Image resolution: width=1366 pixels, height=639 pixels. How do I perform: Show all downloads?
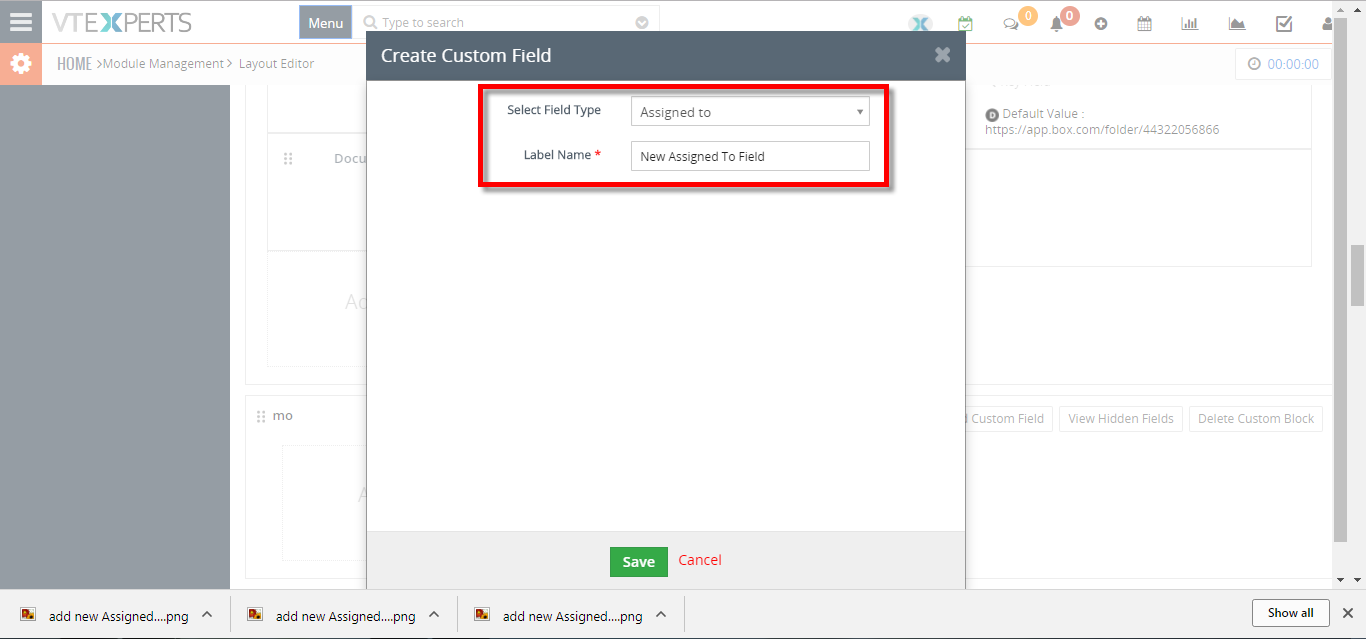(x=1290, y=613)
